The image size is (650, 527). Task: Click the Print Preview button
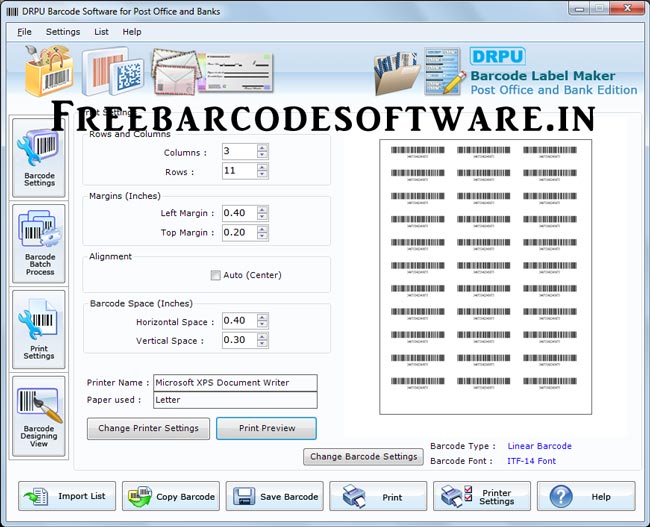[x=267, y=428]
